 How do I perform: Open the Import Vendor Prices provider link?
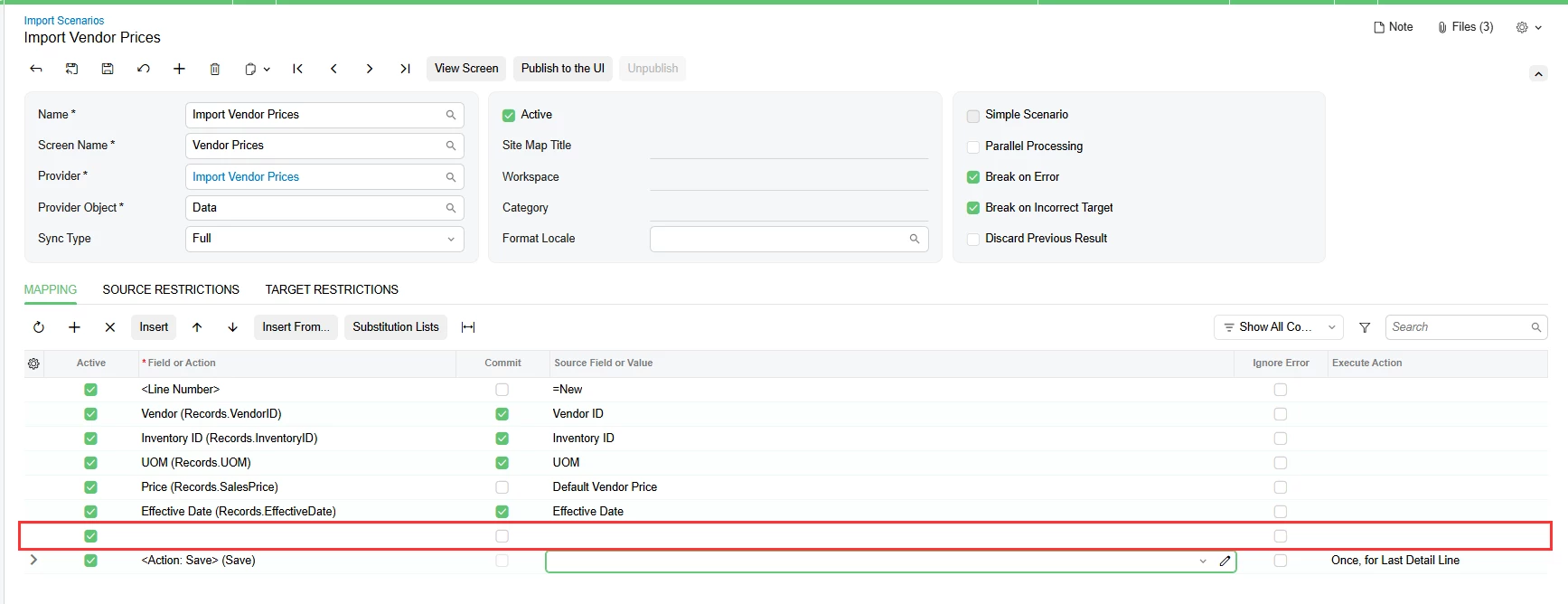coord(246,177)
